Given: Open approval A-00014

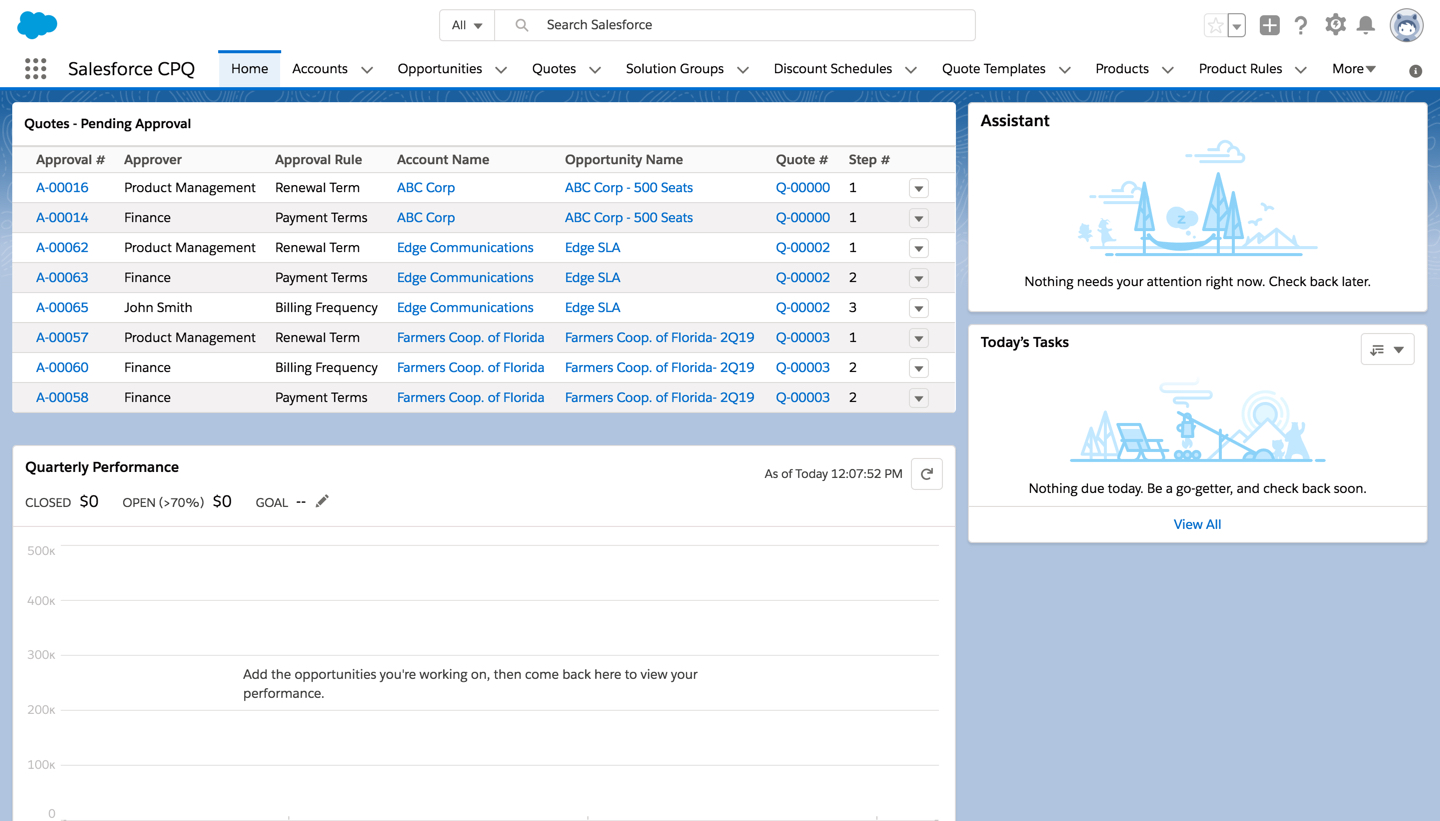Looking at the screenshot, I should point(62,218).
